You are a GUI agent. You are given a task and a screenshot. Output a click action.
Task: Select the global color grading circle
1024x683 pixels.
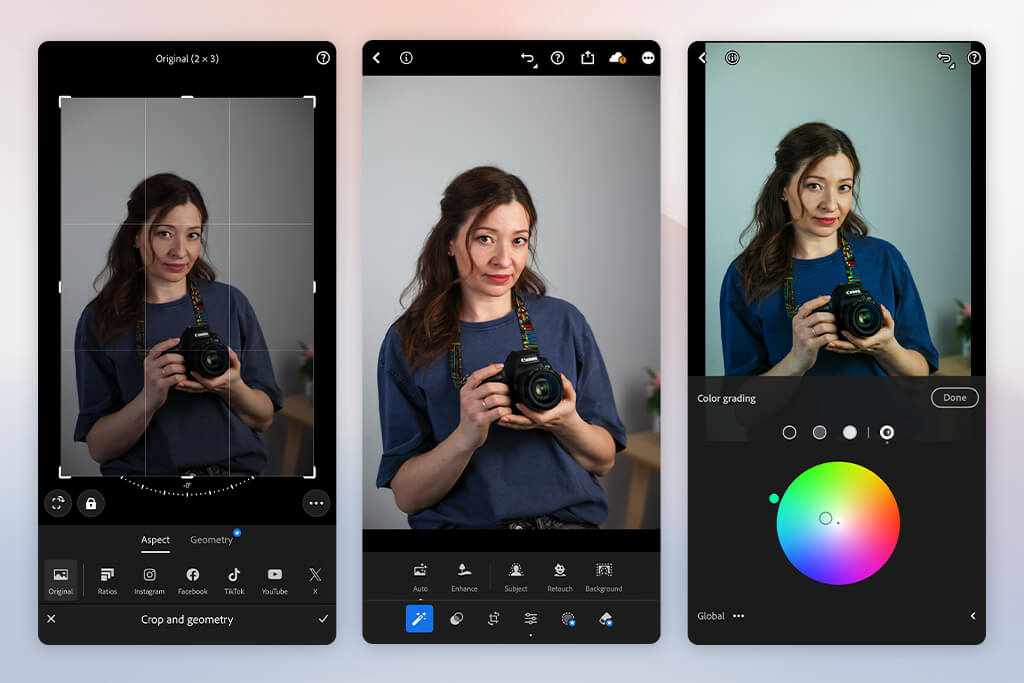tap(886, 432)
